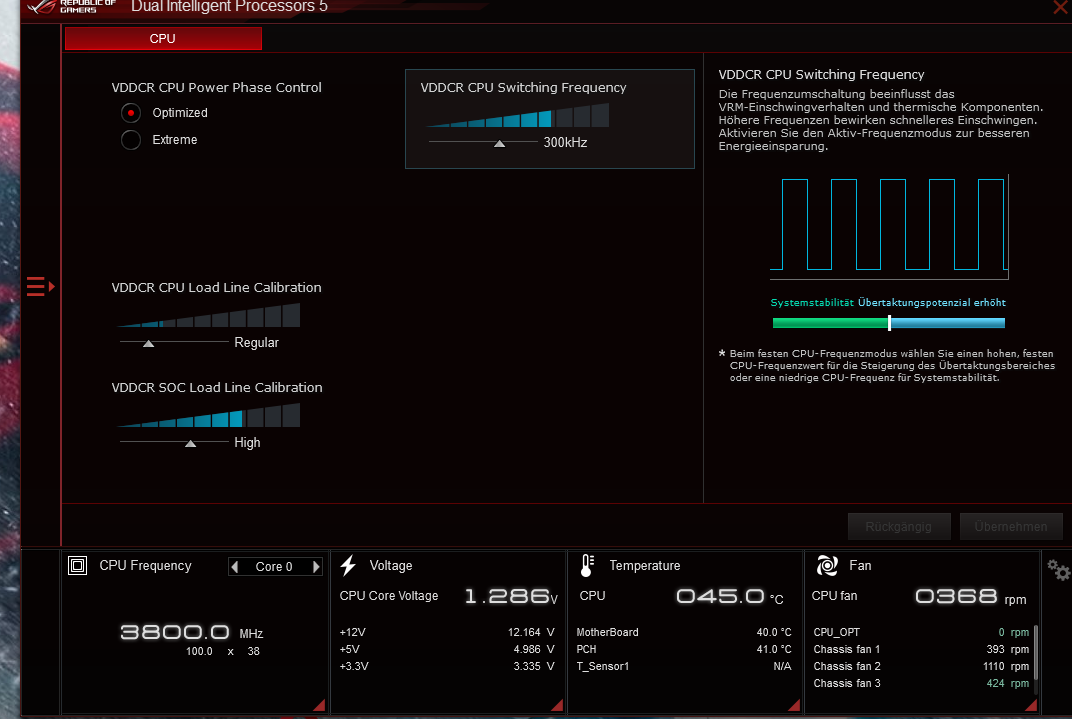
Task: Click the CPU Load Line Calibration level bars
Action: click(209, 315)
